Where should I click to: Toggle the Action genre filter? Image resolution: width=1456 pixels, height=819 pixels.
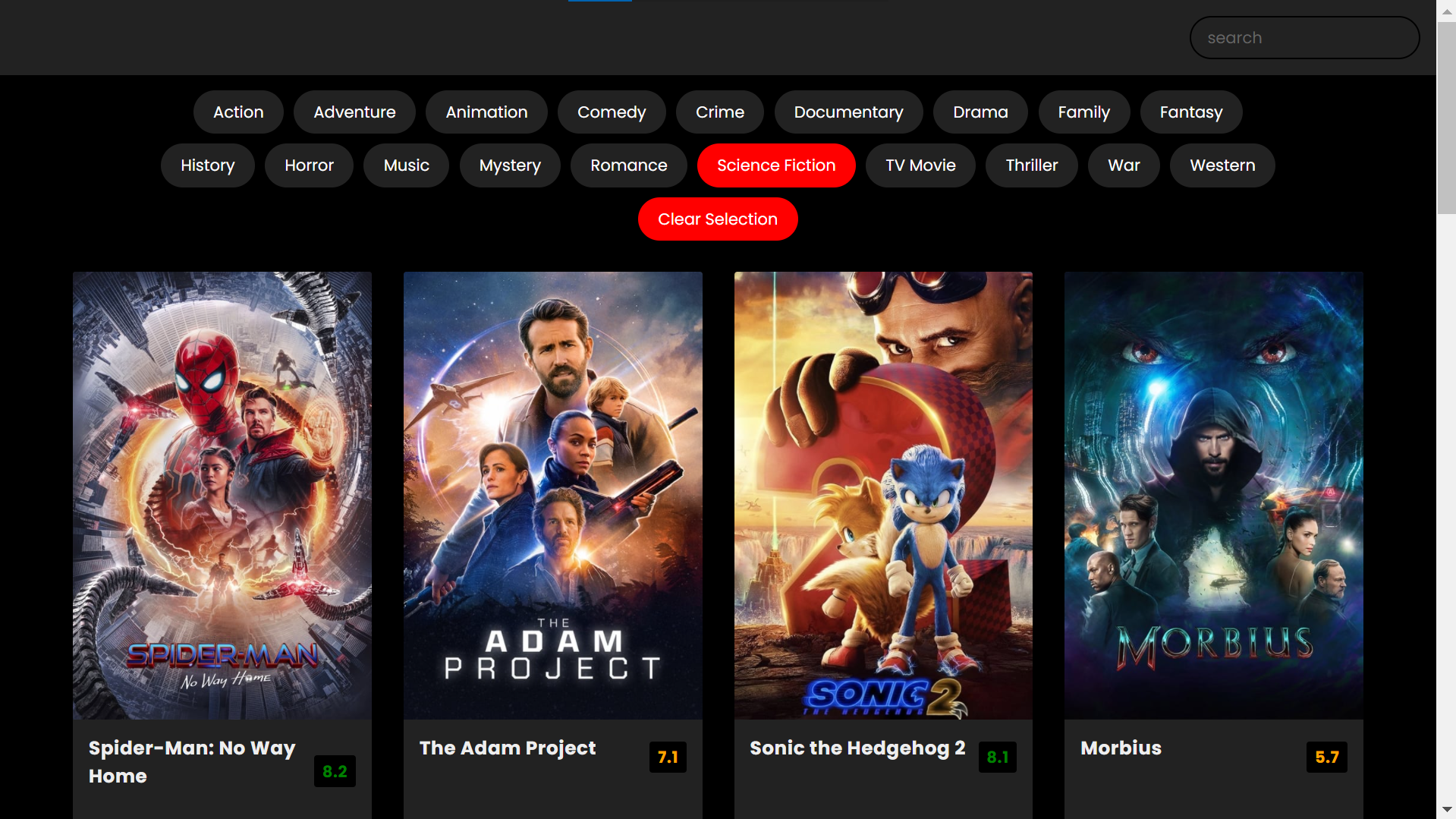[238, 112]
